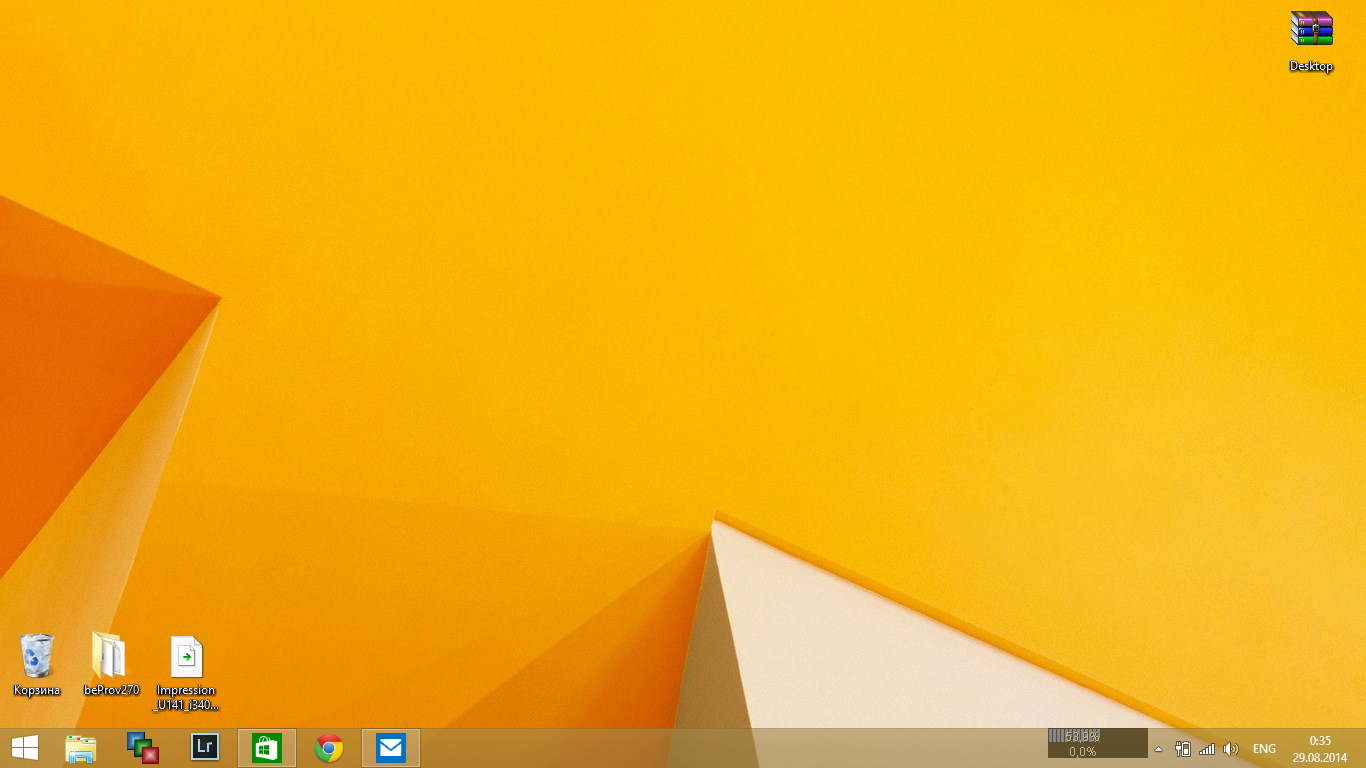Open Adobe Lightroom from the taskbar
Screen dimensions: 1366x768
point(205,747)
